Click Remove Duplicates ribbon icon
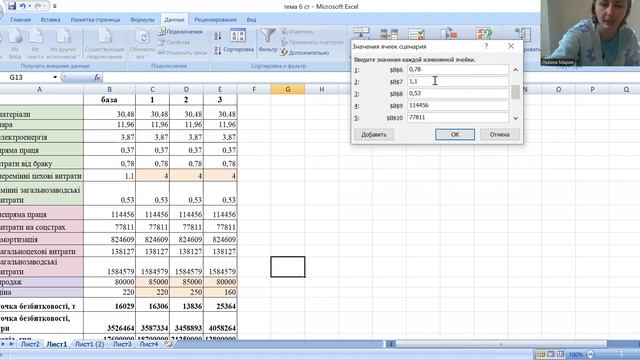The width and height of the screenshot is (640, 360). (x=389, y=33)
